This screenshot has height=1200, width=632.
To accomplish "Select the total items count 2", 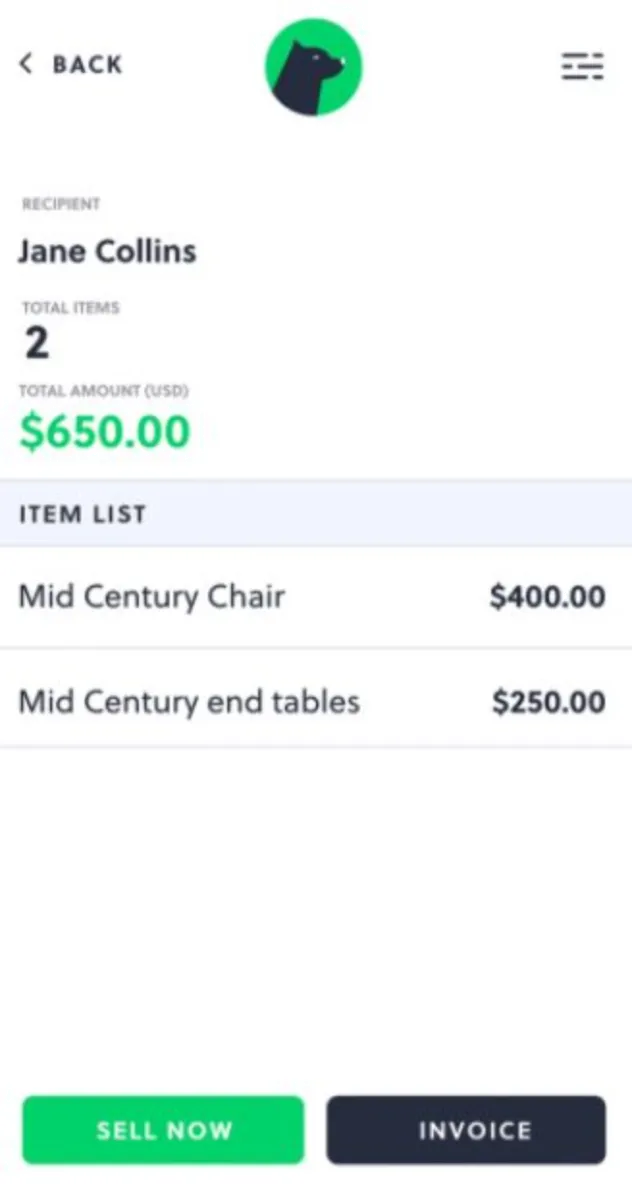I will point(37,344).
